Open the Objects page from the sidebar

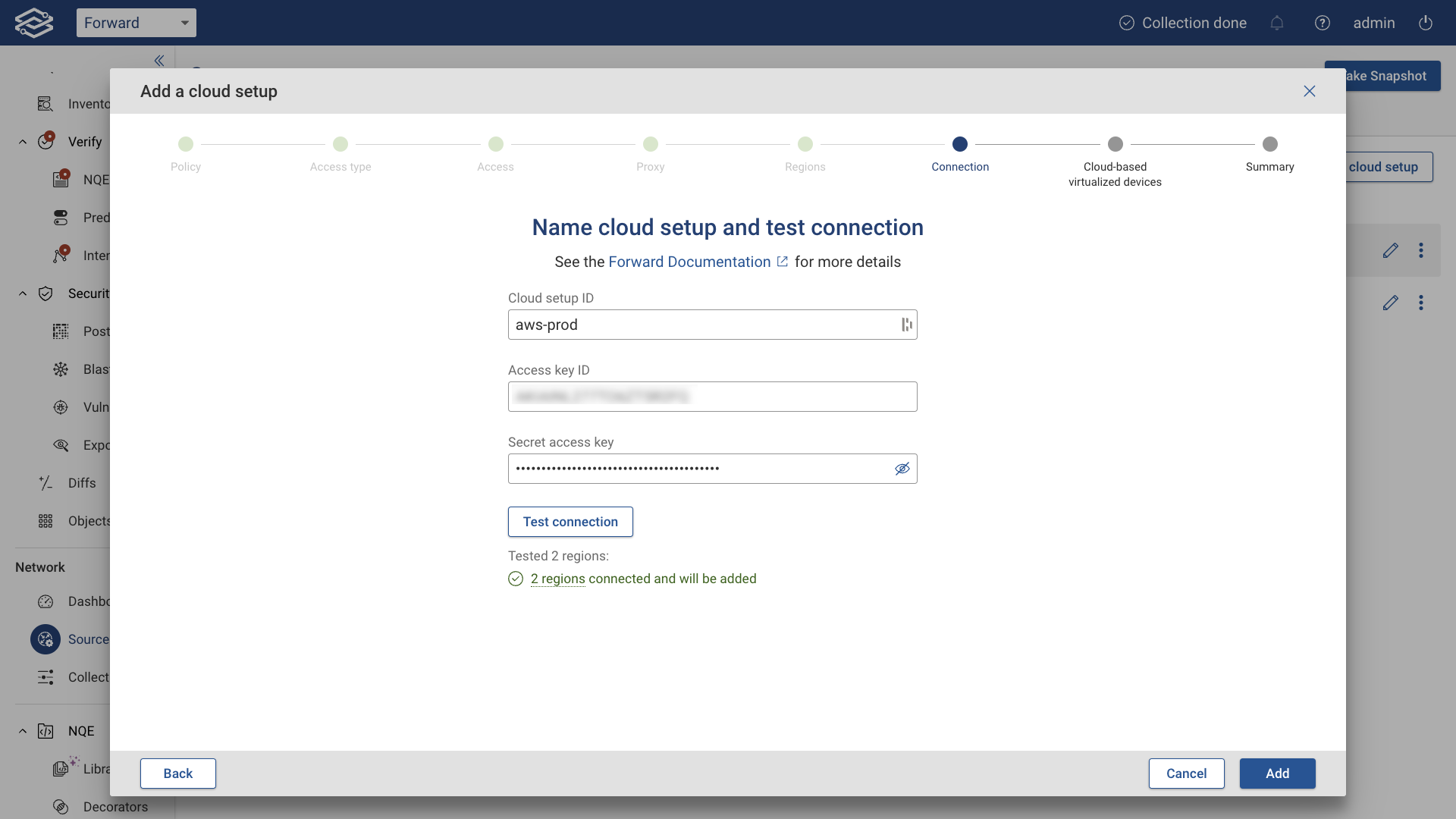click(x=46, y=521)
